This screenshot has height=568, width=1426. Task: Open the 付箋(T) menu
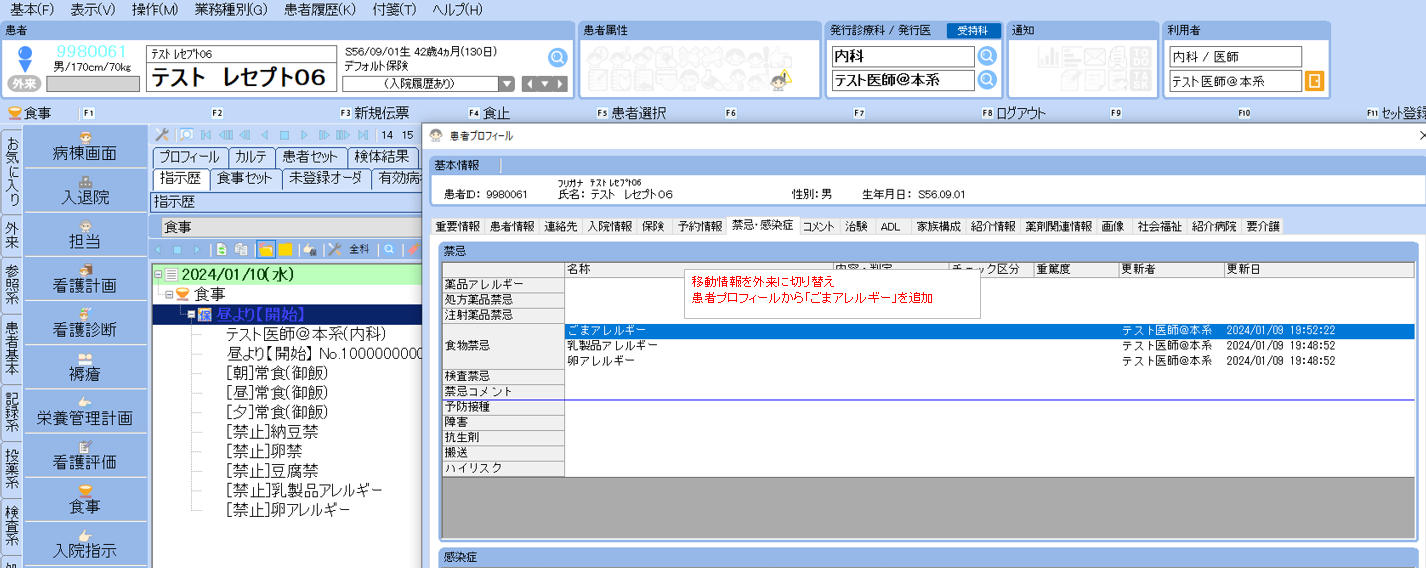(394, 9)
